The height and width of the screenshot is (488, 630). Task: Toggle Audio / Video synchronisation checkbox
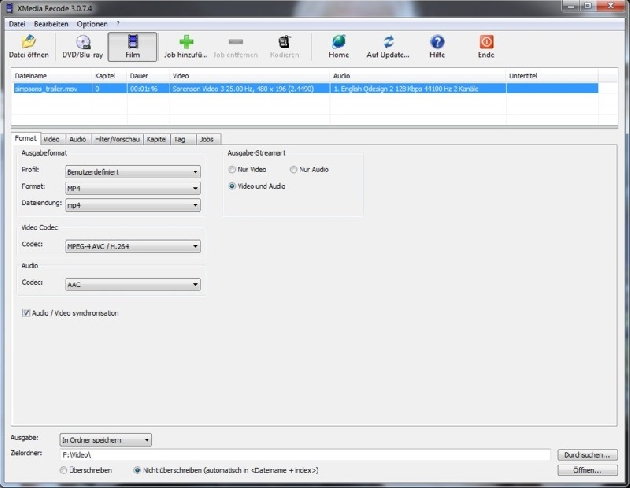pos(26,313)
